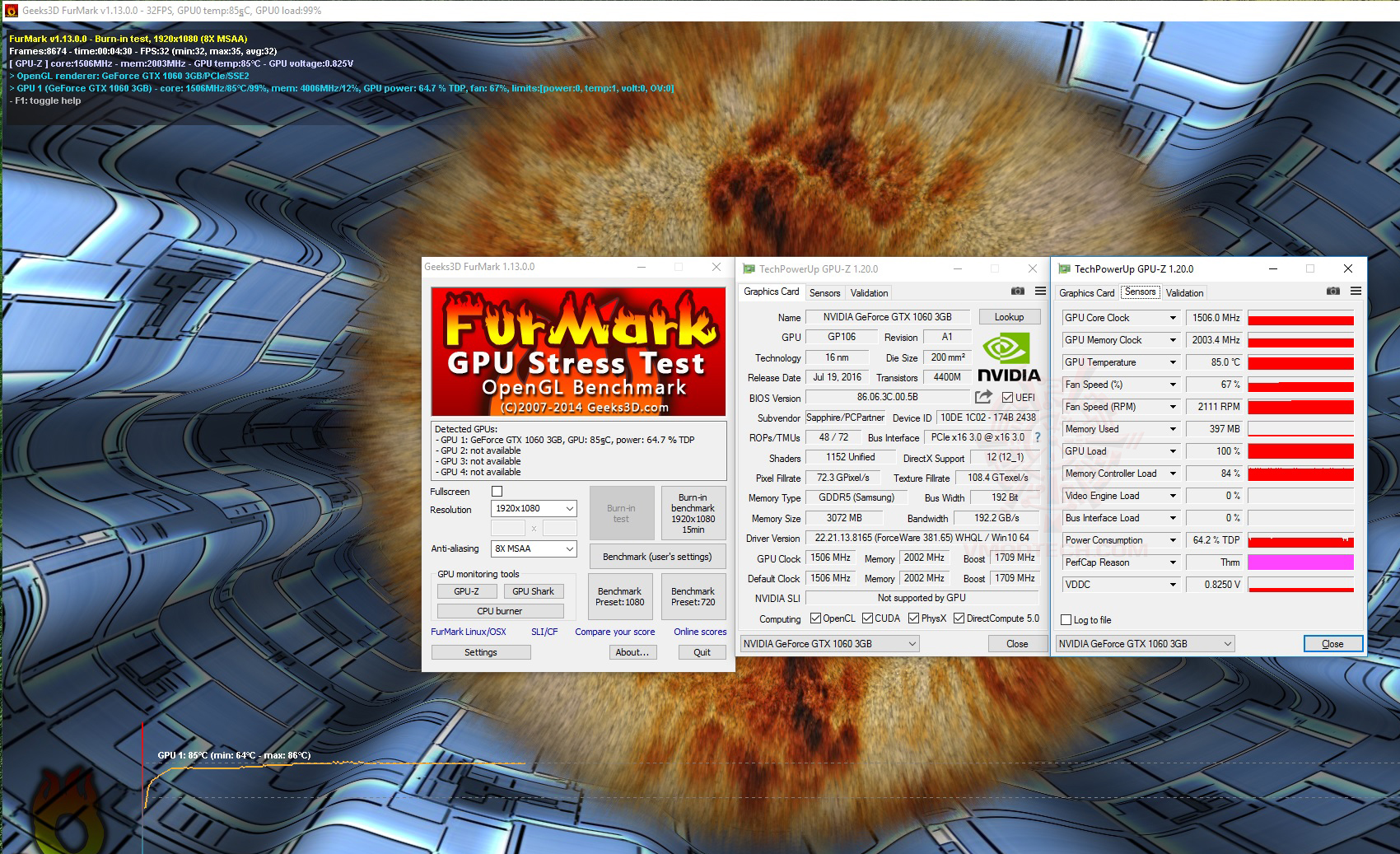Viewport: 1400px width, 854px height.
Task: Click the FurMark icon in the main title bar
Action: click(11, 11)
